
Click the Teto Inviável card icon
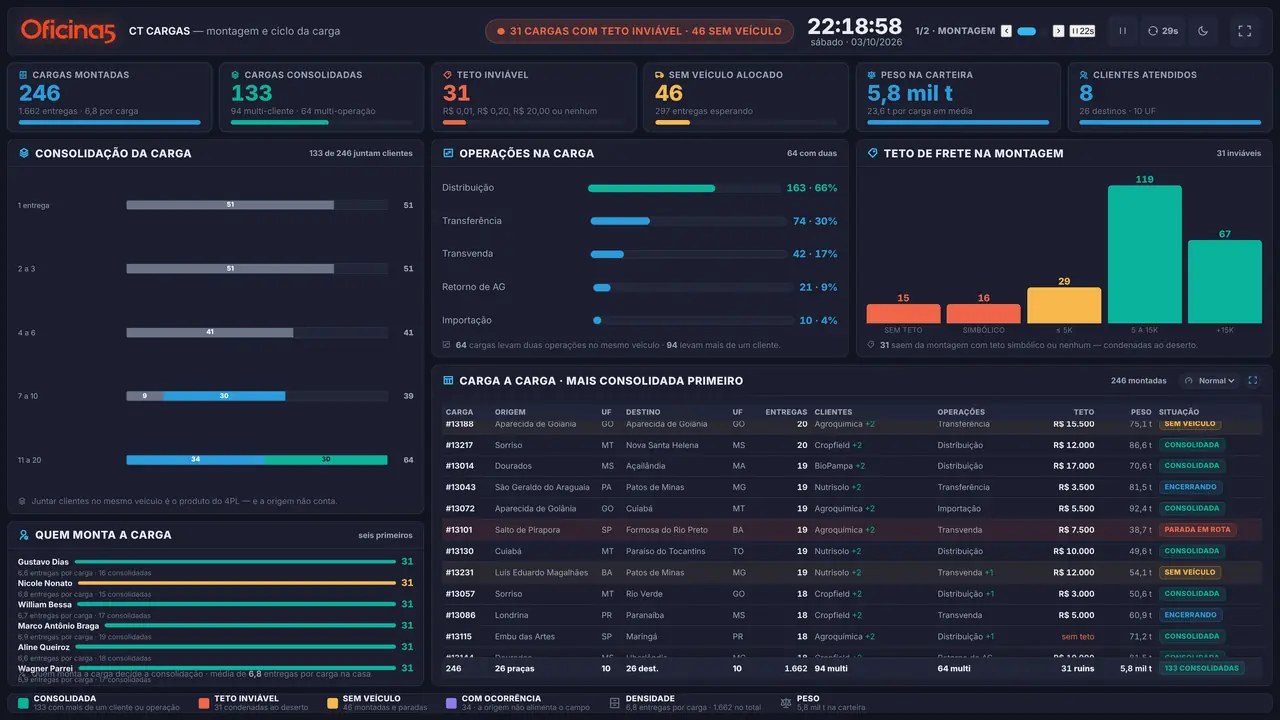click(x=448, y=75)
